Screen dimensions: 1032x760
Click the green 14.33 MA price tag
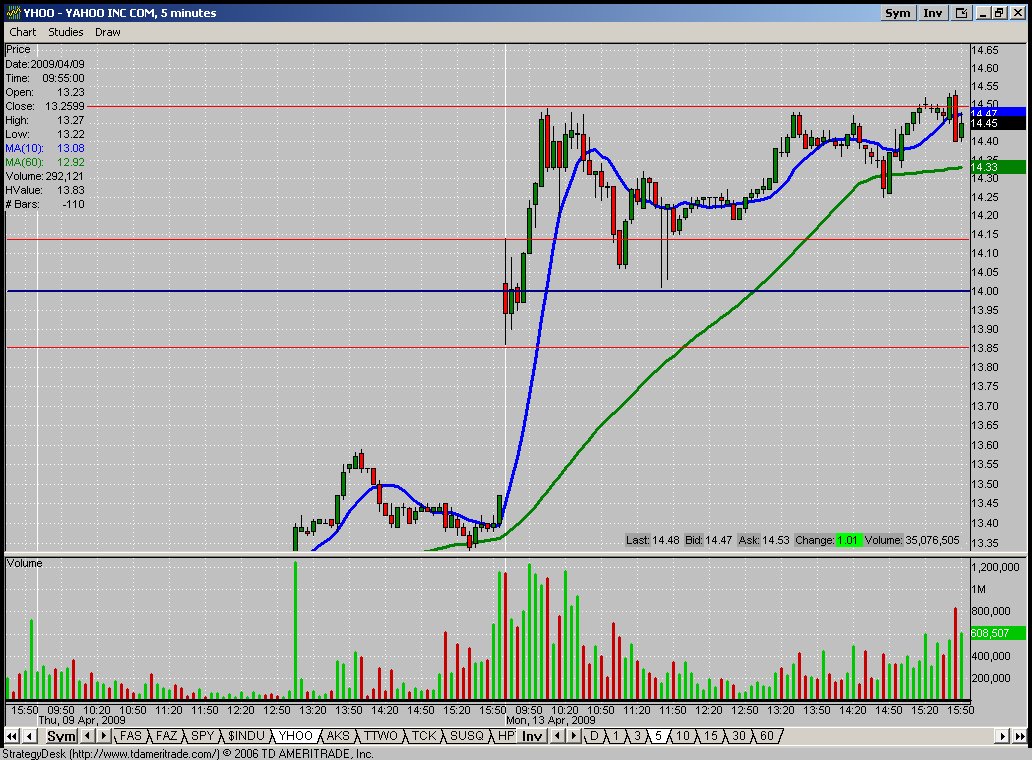pyautogui.click(x=998, y=167)
